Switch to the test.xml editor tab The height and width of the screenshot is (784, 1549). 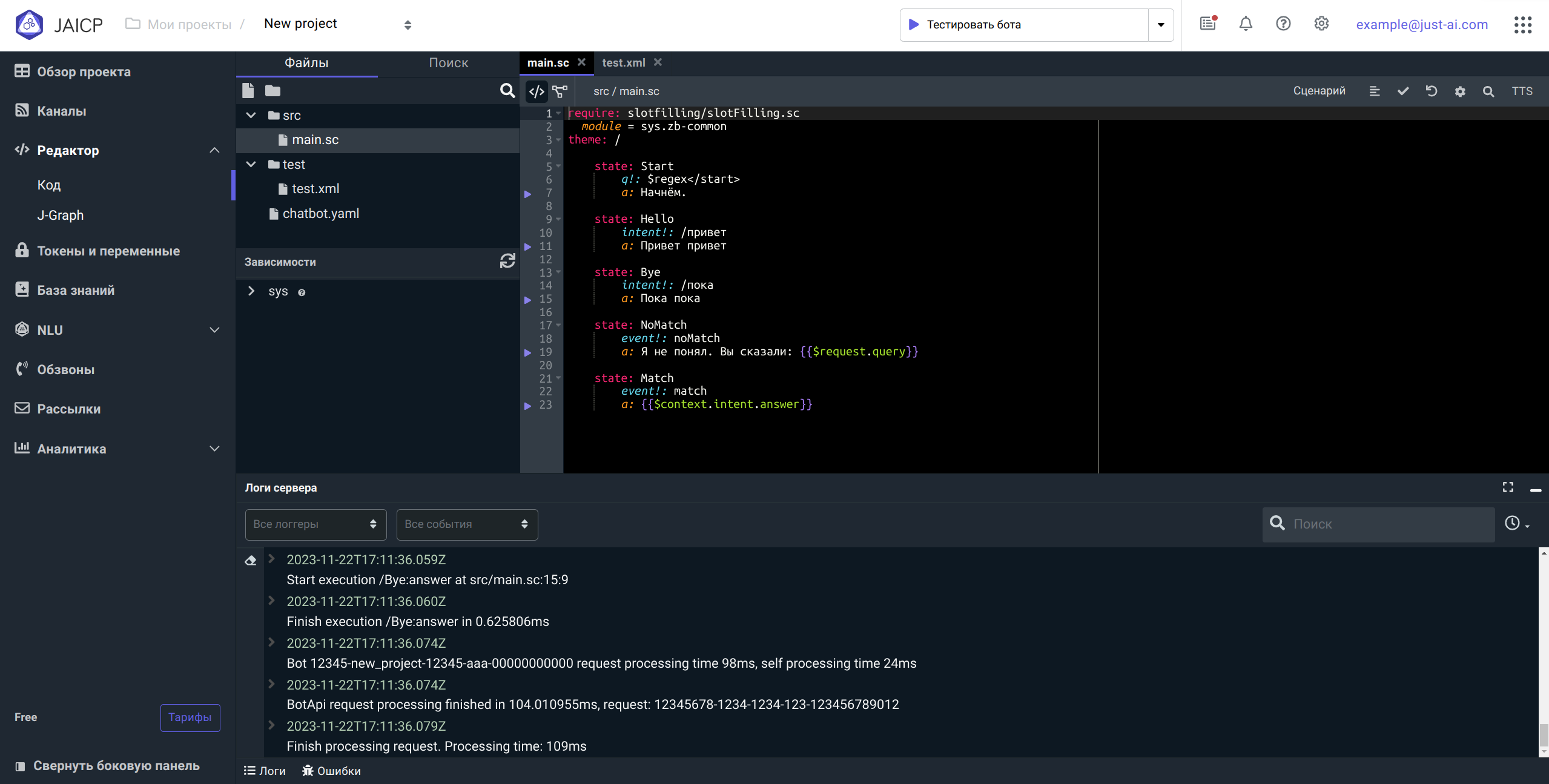(623, 63)
